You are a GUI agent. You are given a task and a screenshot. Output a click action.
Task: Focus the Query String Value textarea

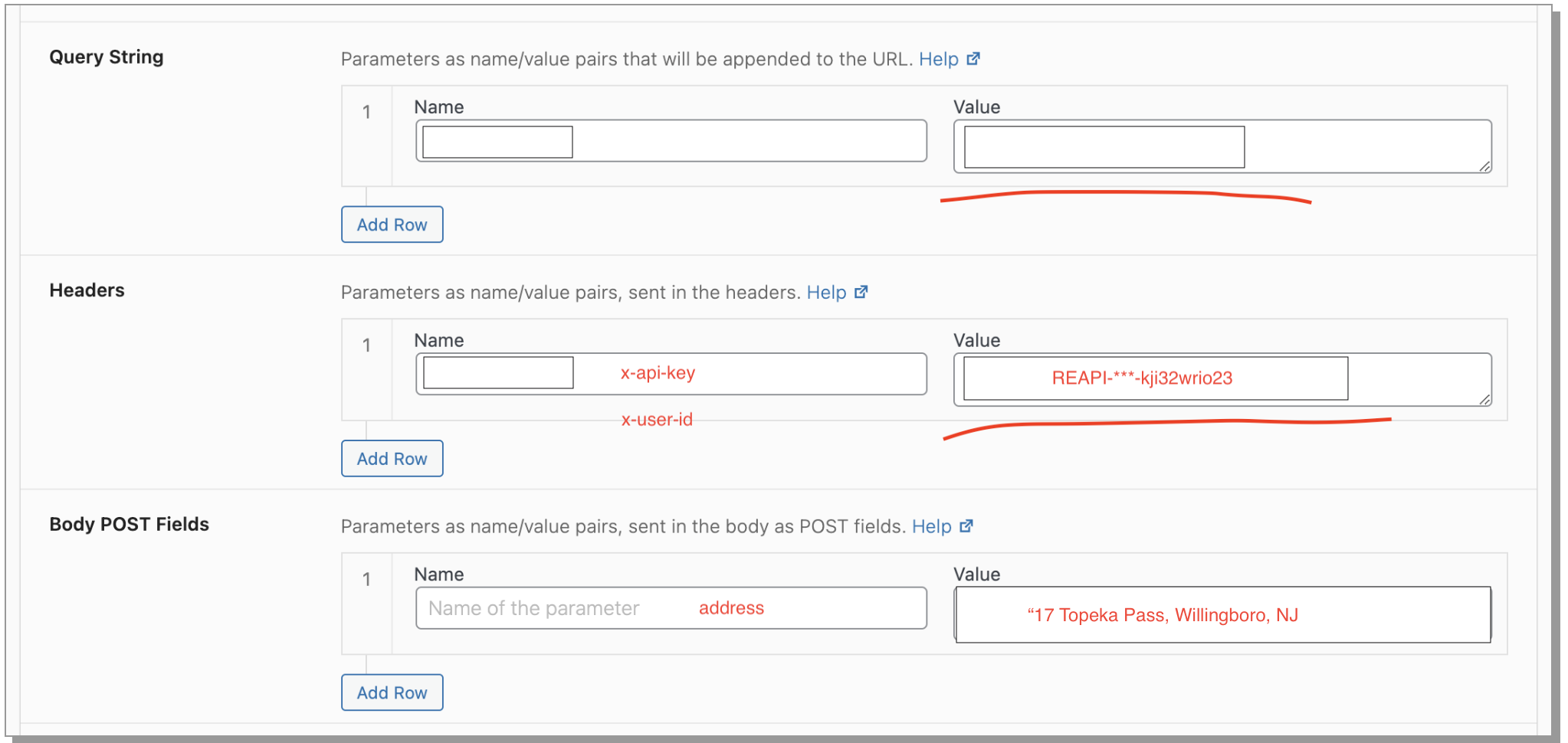tap(1222, 146)
